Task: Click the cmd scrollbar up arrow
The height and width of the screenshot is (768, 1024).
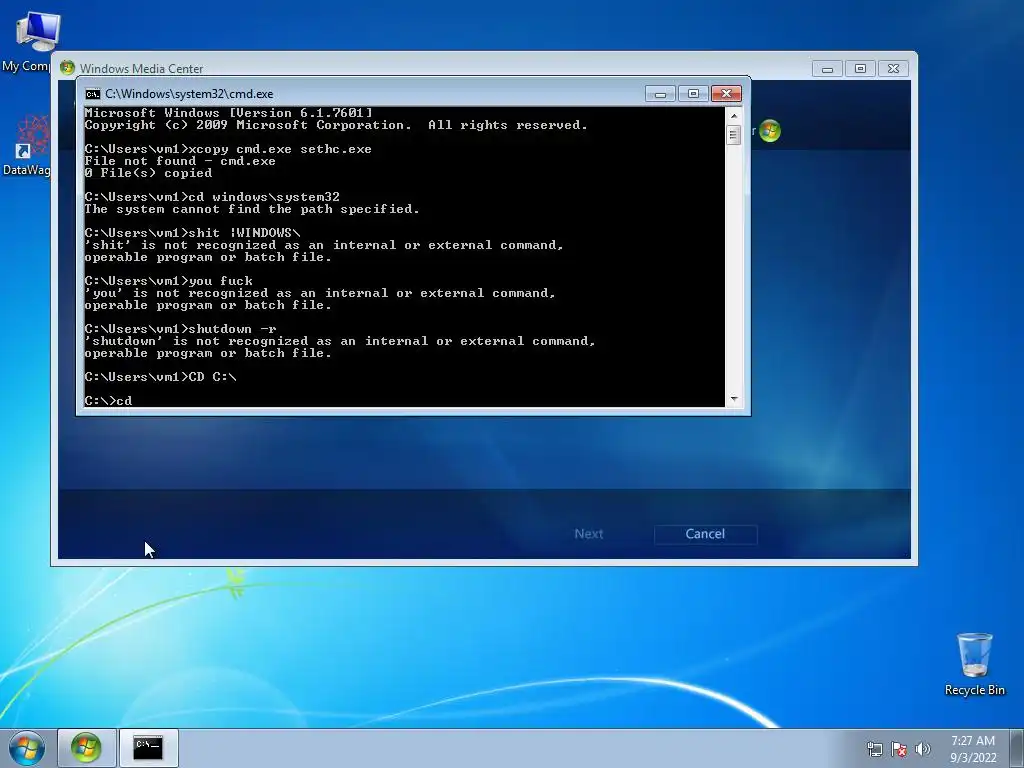Action: tap(734, 116)
